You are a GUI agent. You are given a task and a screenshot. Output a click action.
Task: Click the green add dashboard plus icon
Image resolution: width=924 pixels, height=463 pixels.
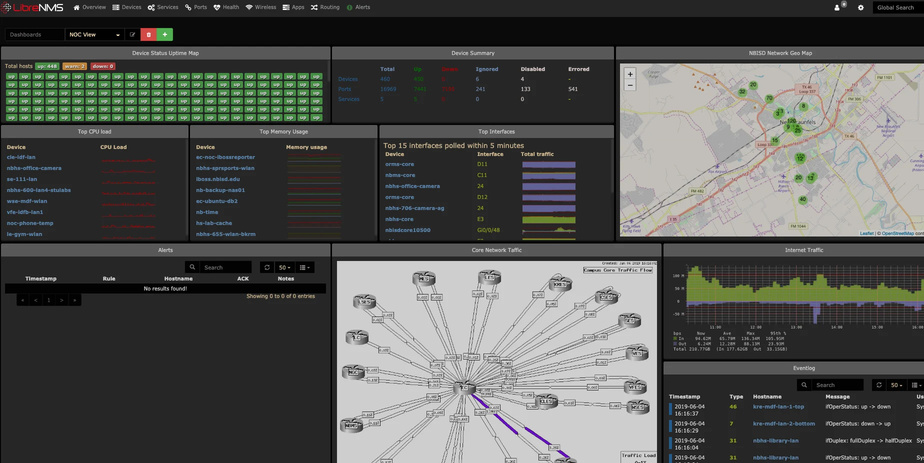click(165, 35)
